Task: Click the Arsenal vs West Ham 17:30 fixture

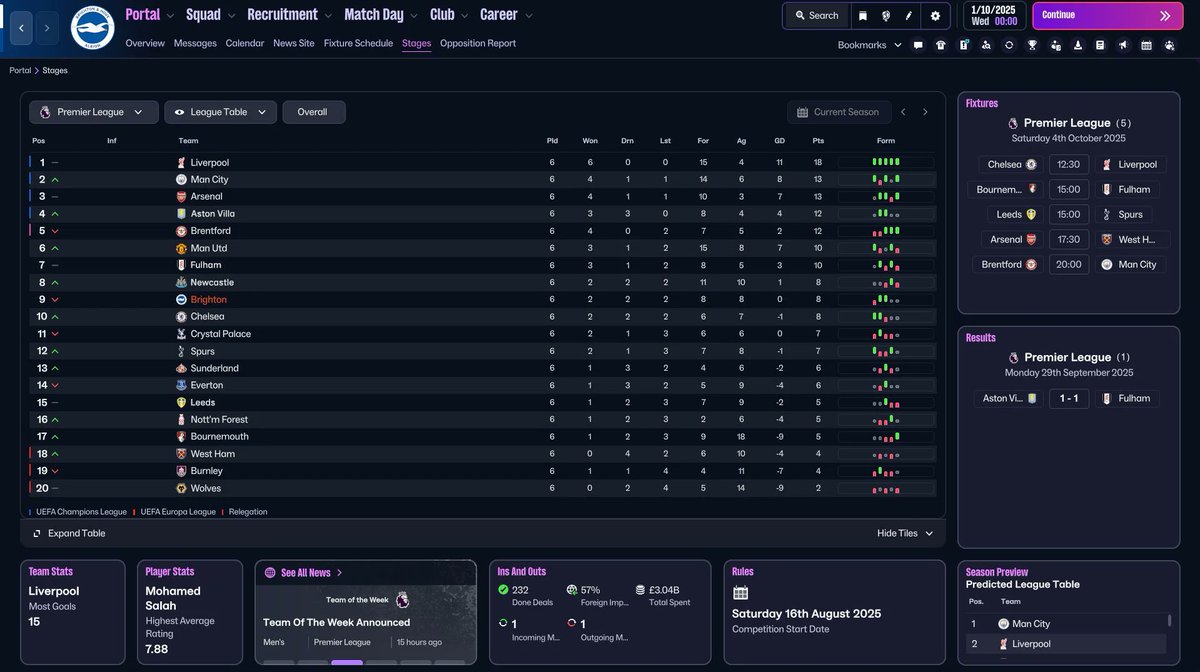Action: tap(1069, 239)
